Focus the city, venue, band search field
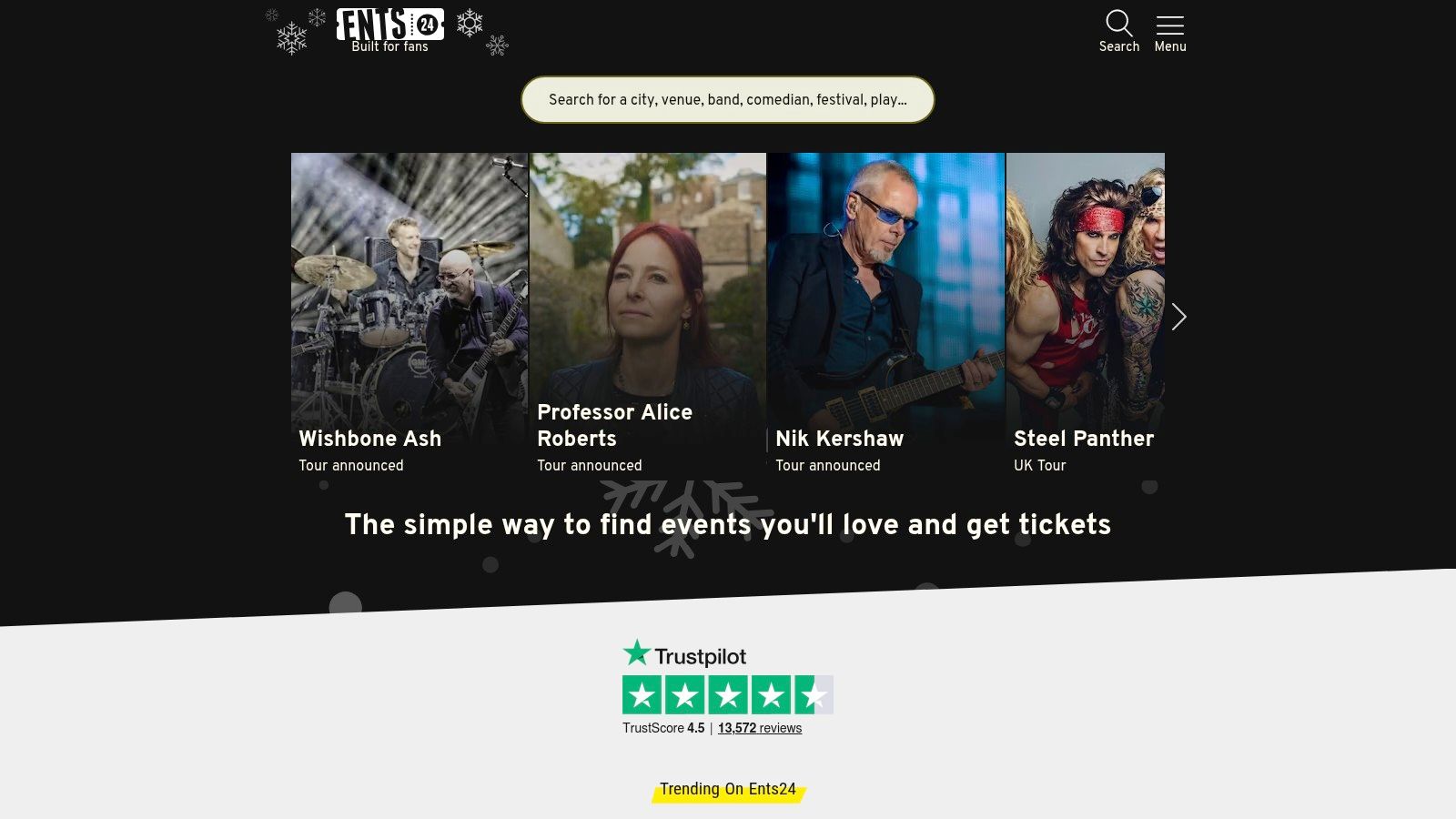The image size is (1456, 819). point(728,99)
